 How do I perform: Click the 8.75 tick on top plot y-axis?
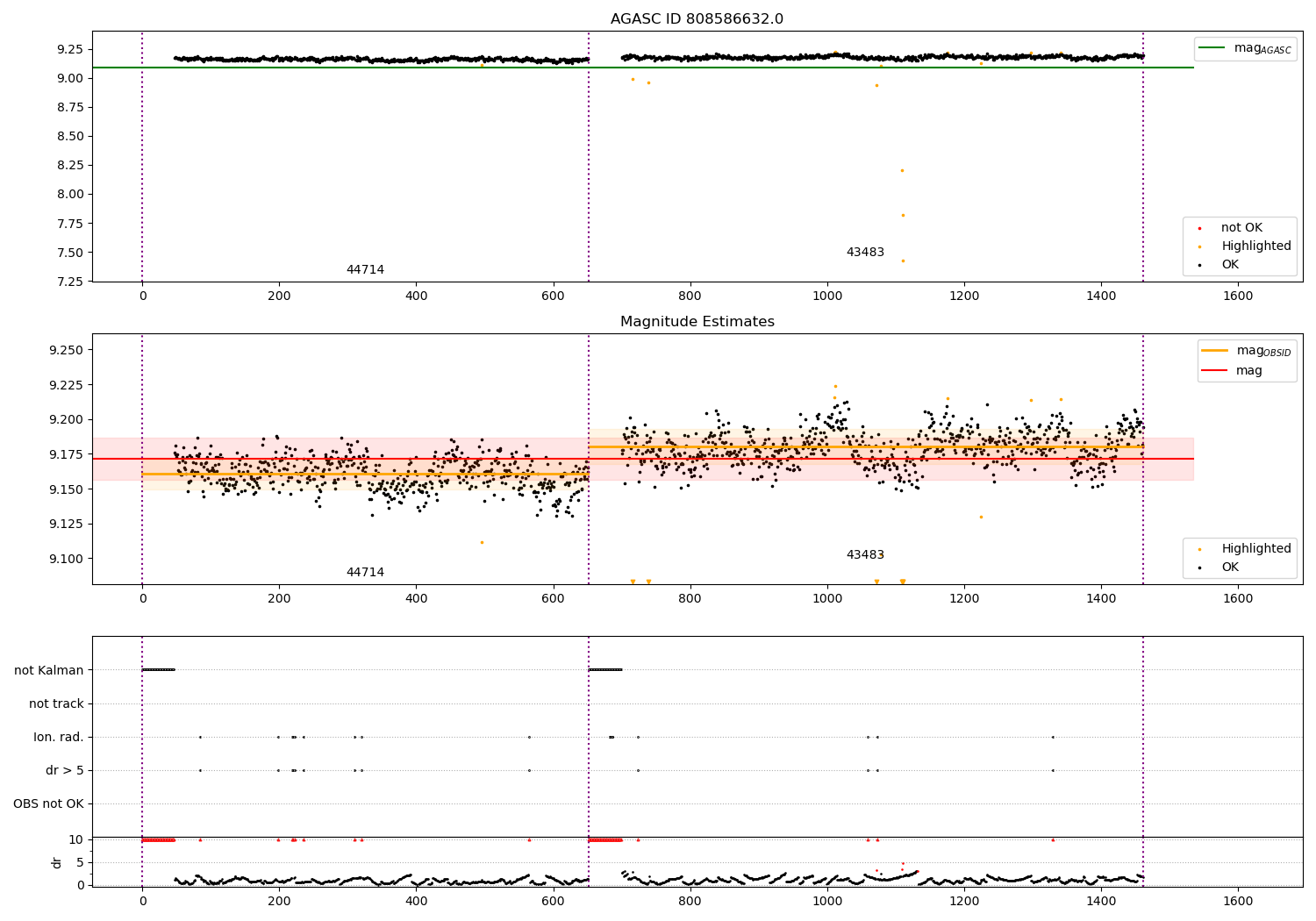click(x=69, y=107)
